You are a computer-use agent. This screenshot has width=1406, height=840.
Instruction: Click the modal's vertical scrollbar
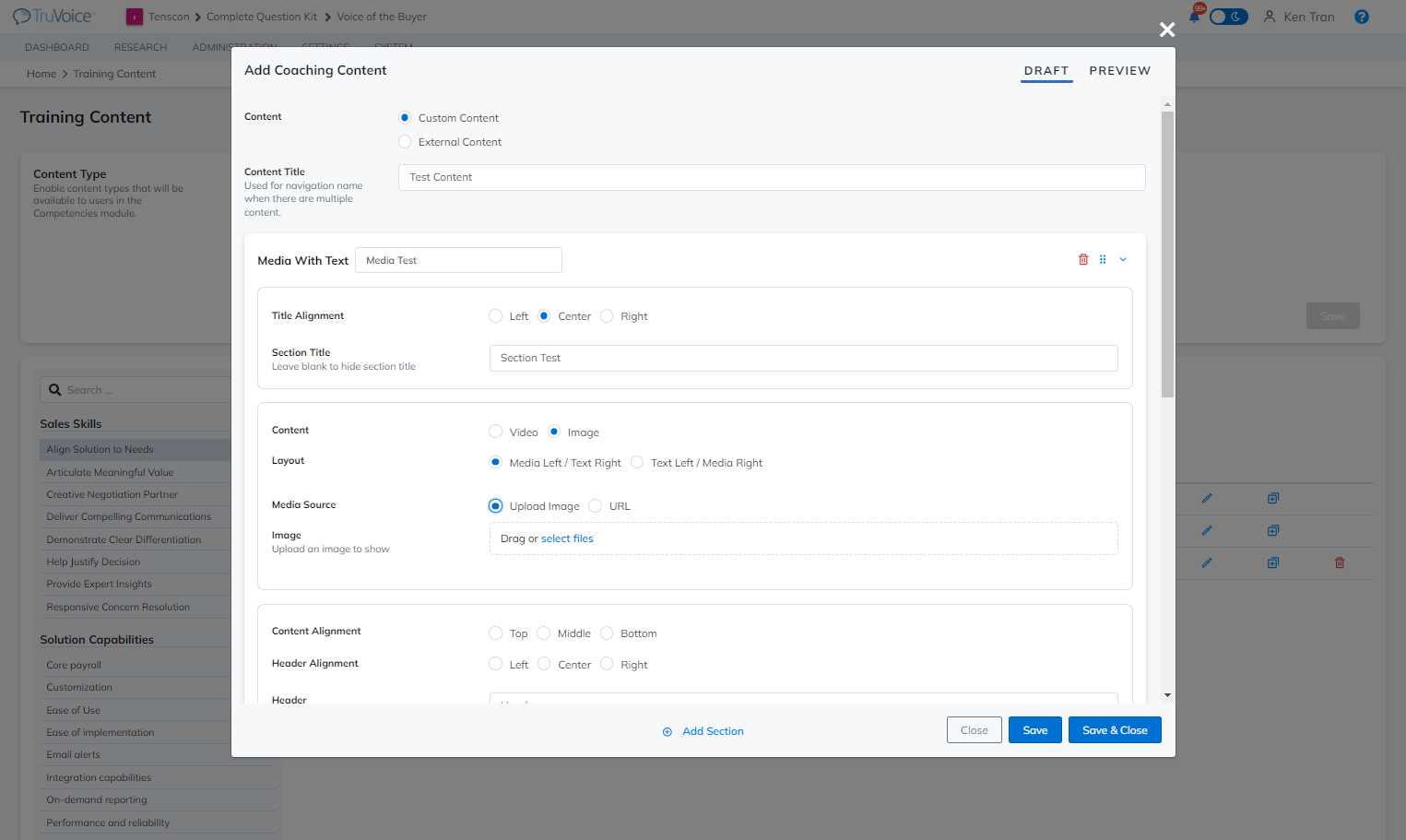1167,254
